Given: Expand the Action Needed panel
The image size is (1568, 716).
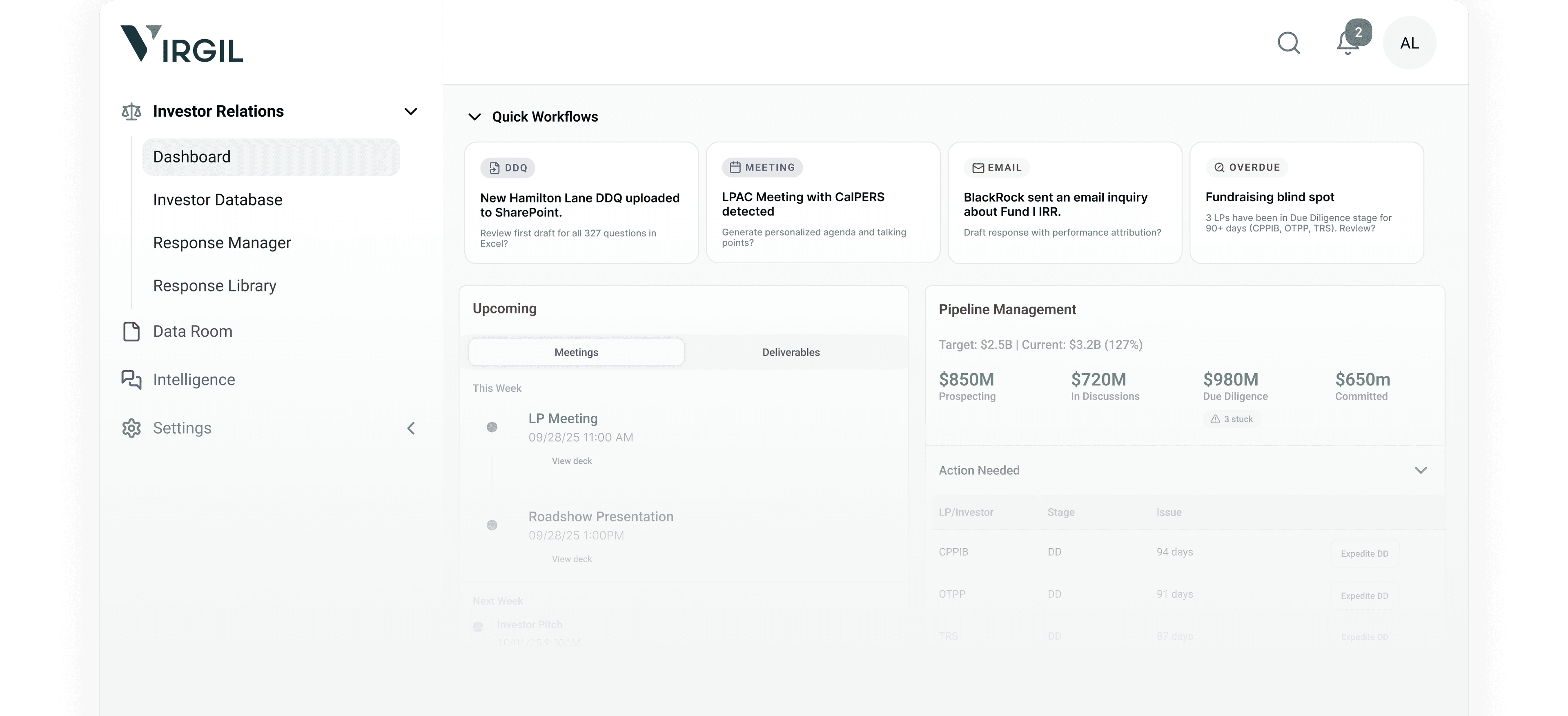Looking at the screenshot, I should click(x=1422, y=469).
